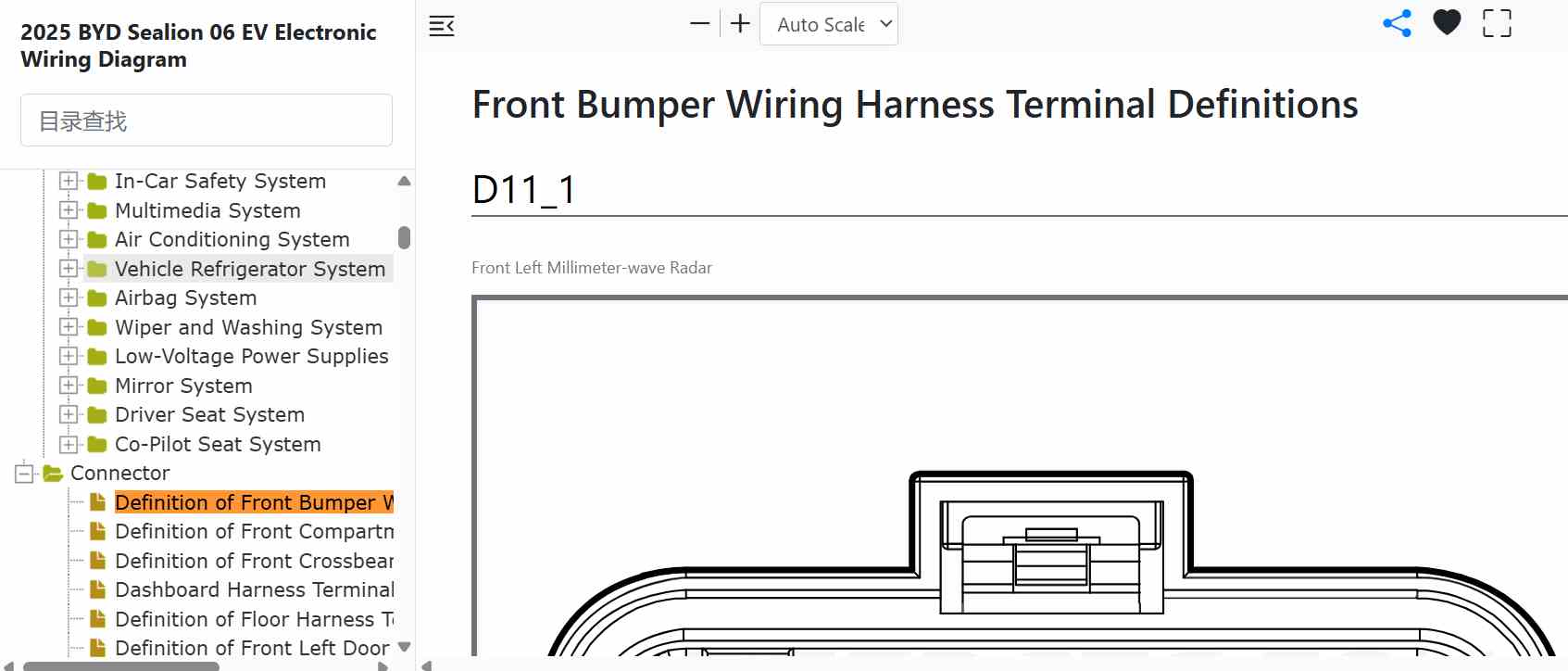Expand the Multimedia System folder
This screenshot has width=1568, height=671.
pos(69,210)
